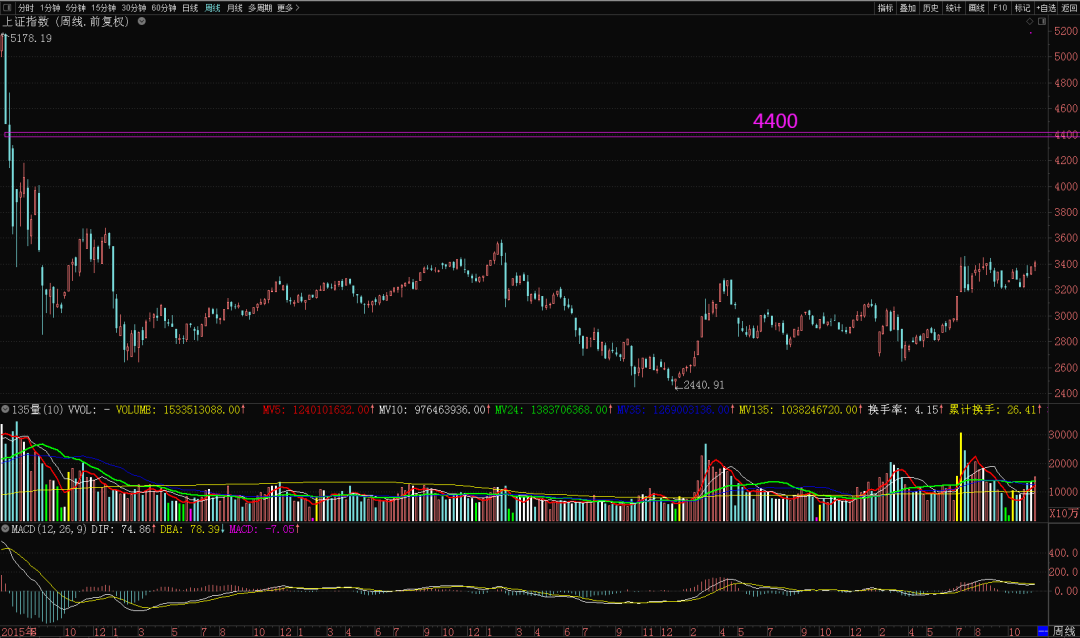Expand the MACD indicator dropdown arrow
1080x638 pixels.
click(x=6, y=528)
